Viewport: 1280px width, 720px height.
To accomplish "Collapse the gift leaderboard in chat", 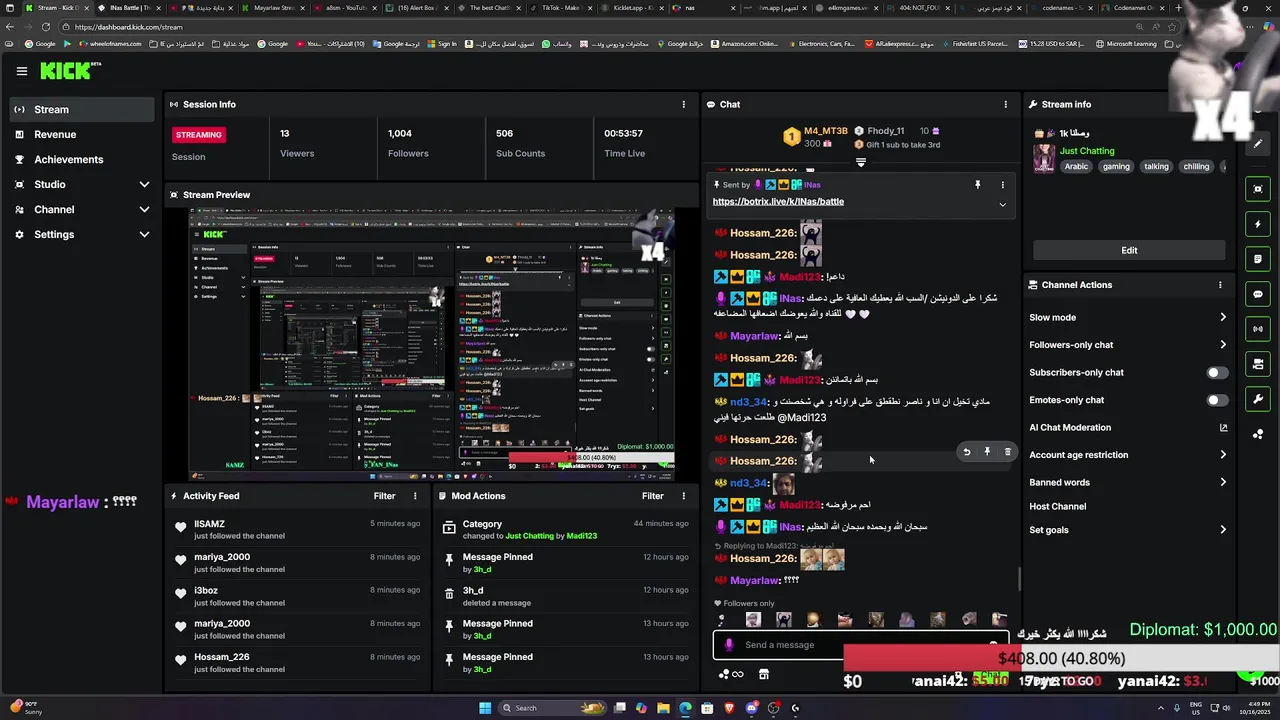I will coord(860,161).
